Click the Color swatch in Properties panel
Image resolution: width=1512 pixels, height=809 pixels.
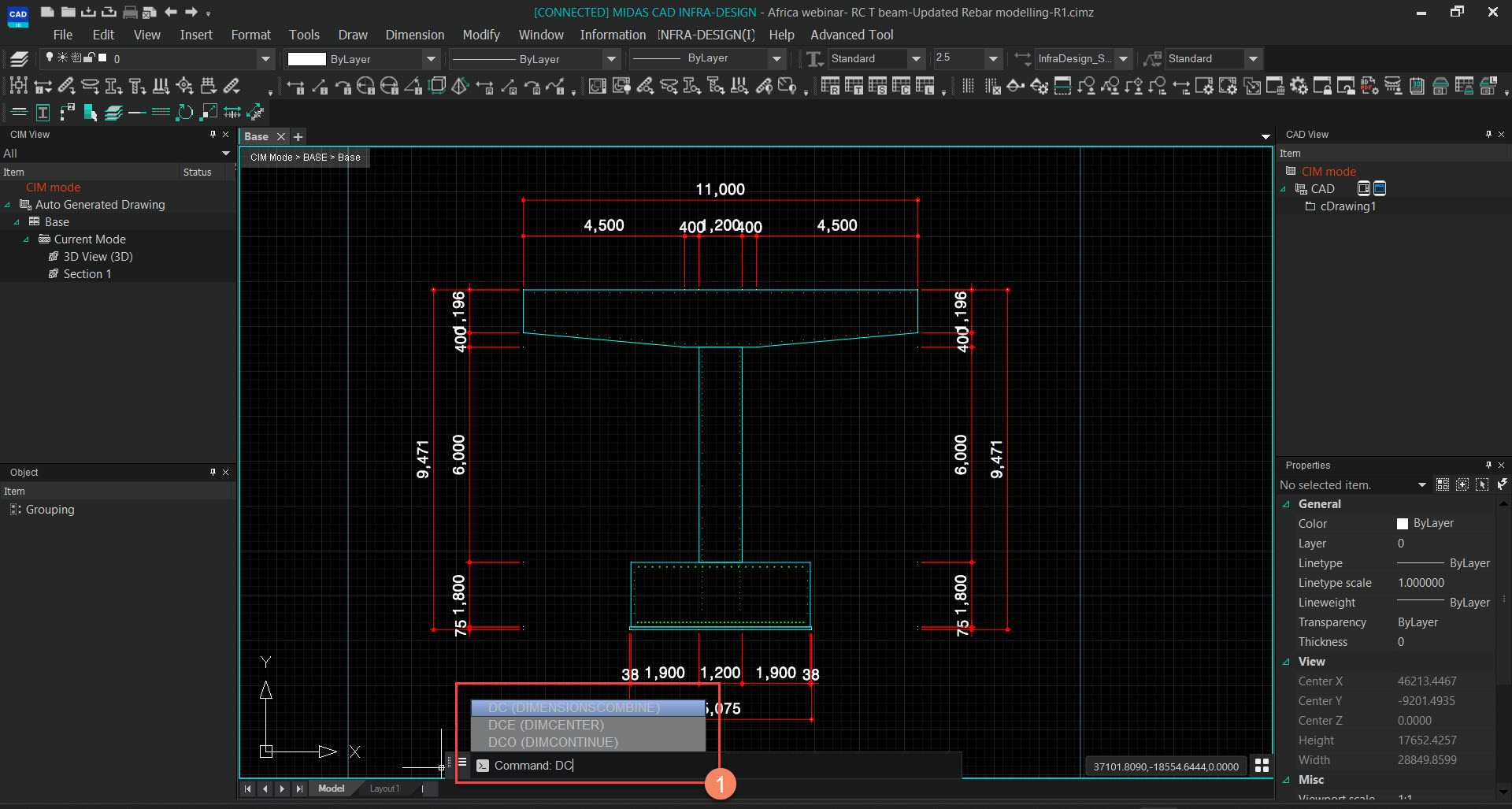tap(1403, 524)
